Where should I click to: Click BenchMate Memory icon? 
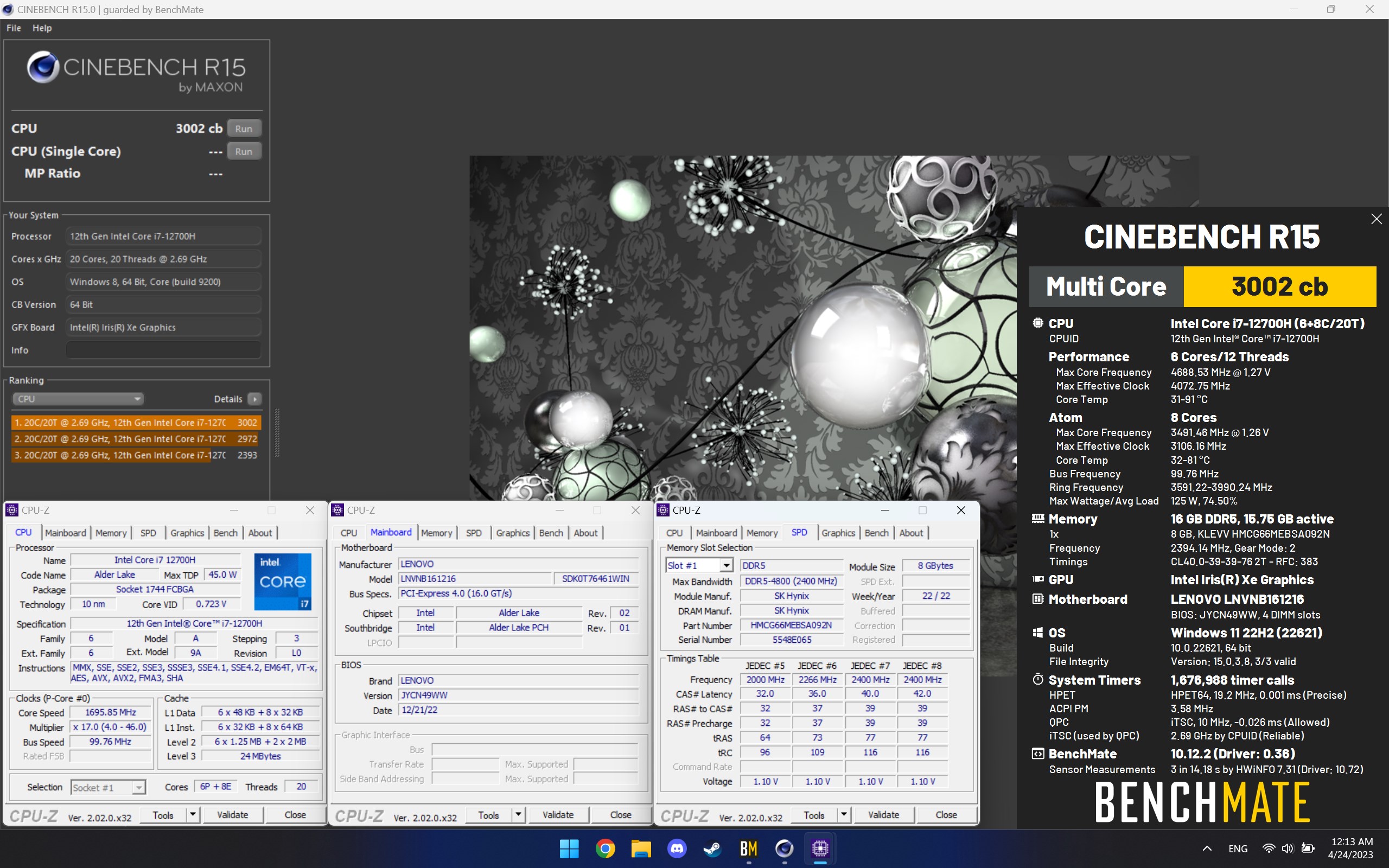pyautogui.click(x=1038, y=519)
